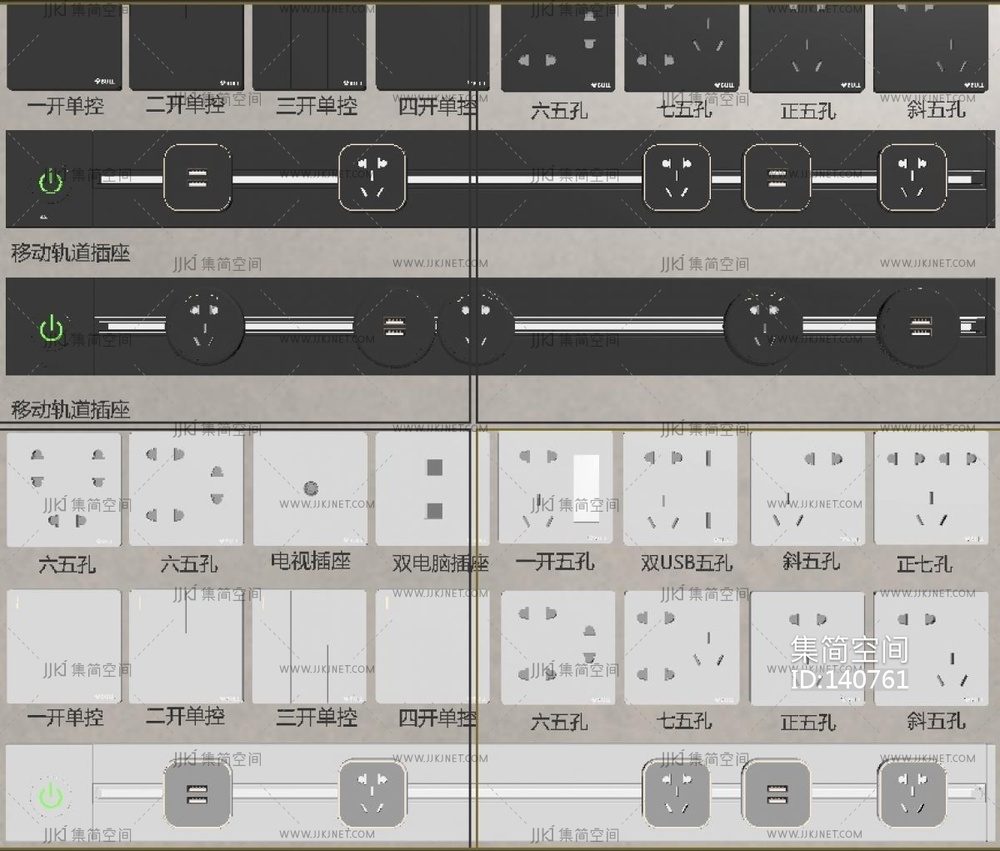Select the square USB module beside the top power icon
1000x851 pixels.
[x=198, y=178]
